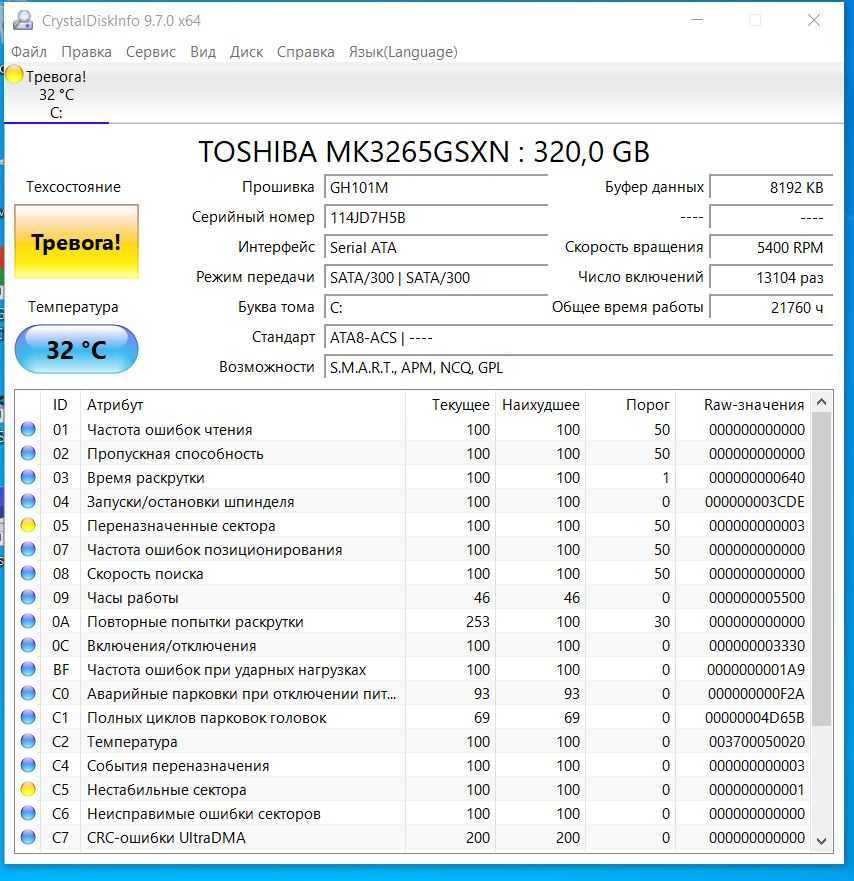
Task: Click blue status icon for attribute C7
Action: click(28, 837)
